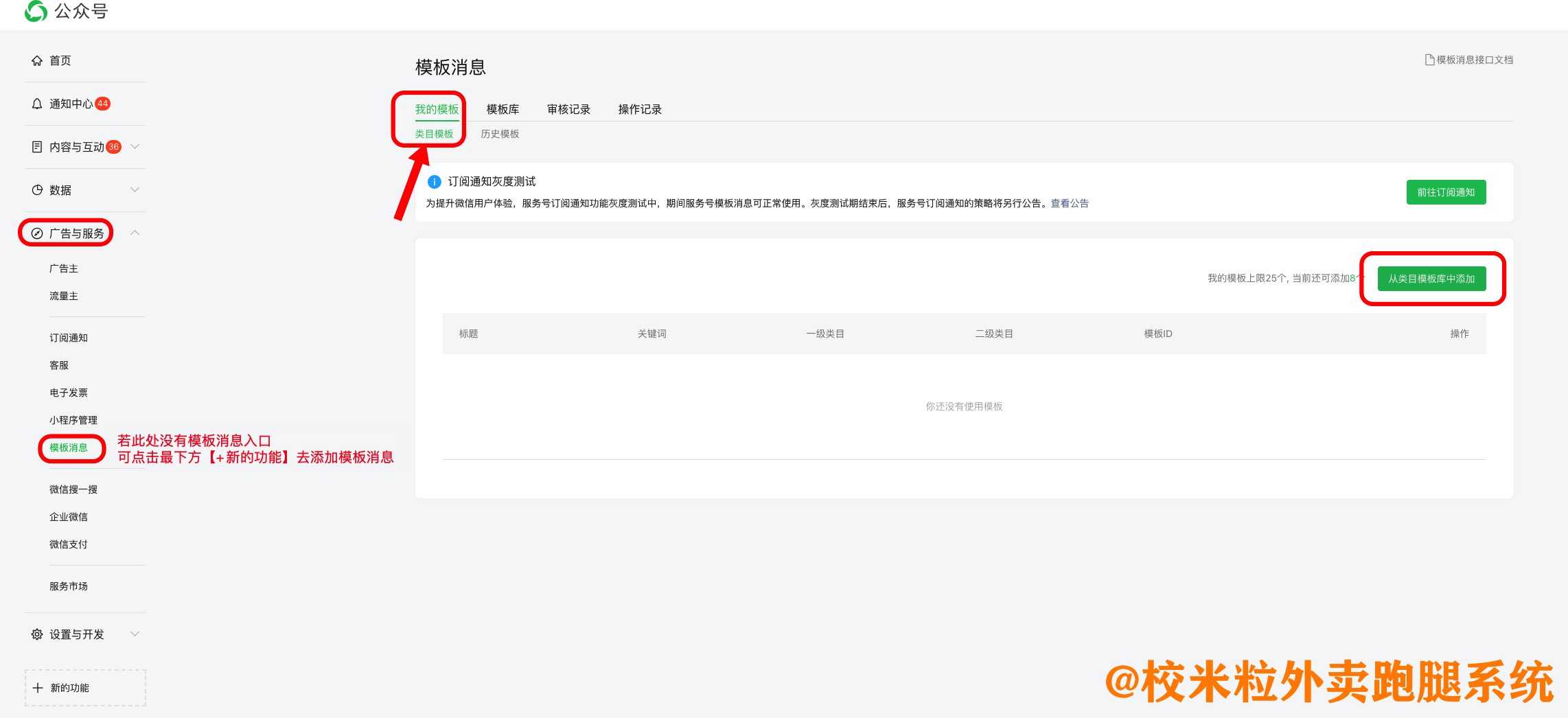Expand the 内容与互动 section
Image resolution: width=1568 pixels, height=718 pixels.
[x=135, y=146]
